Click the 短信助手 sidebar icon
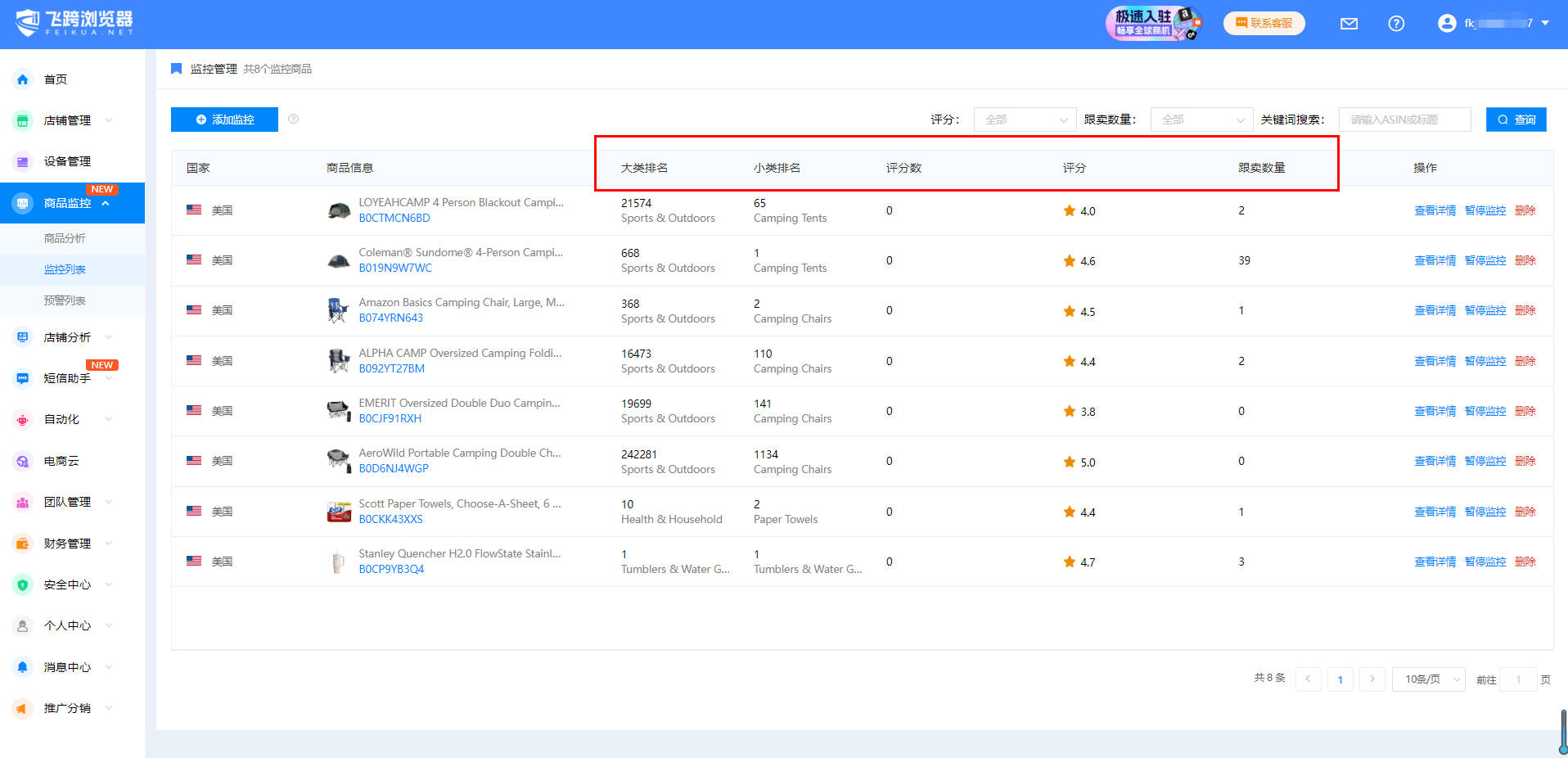This screenshot has width=1568, height=758. coord(23,378)
